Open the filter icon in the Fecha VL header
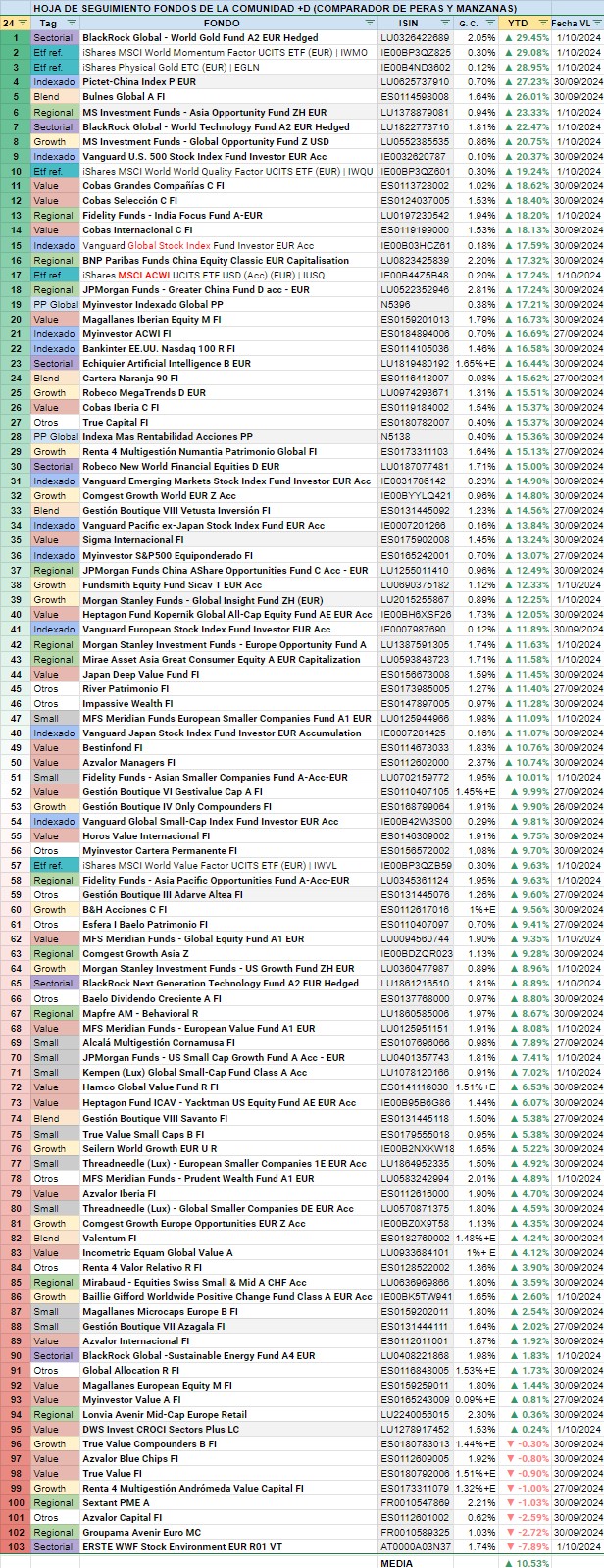This screenshot has width=604, height=1568. (598, 23)
